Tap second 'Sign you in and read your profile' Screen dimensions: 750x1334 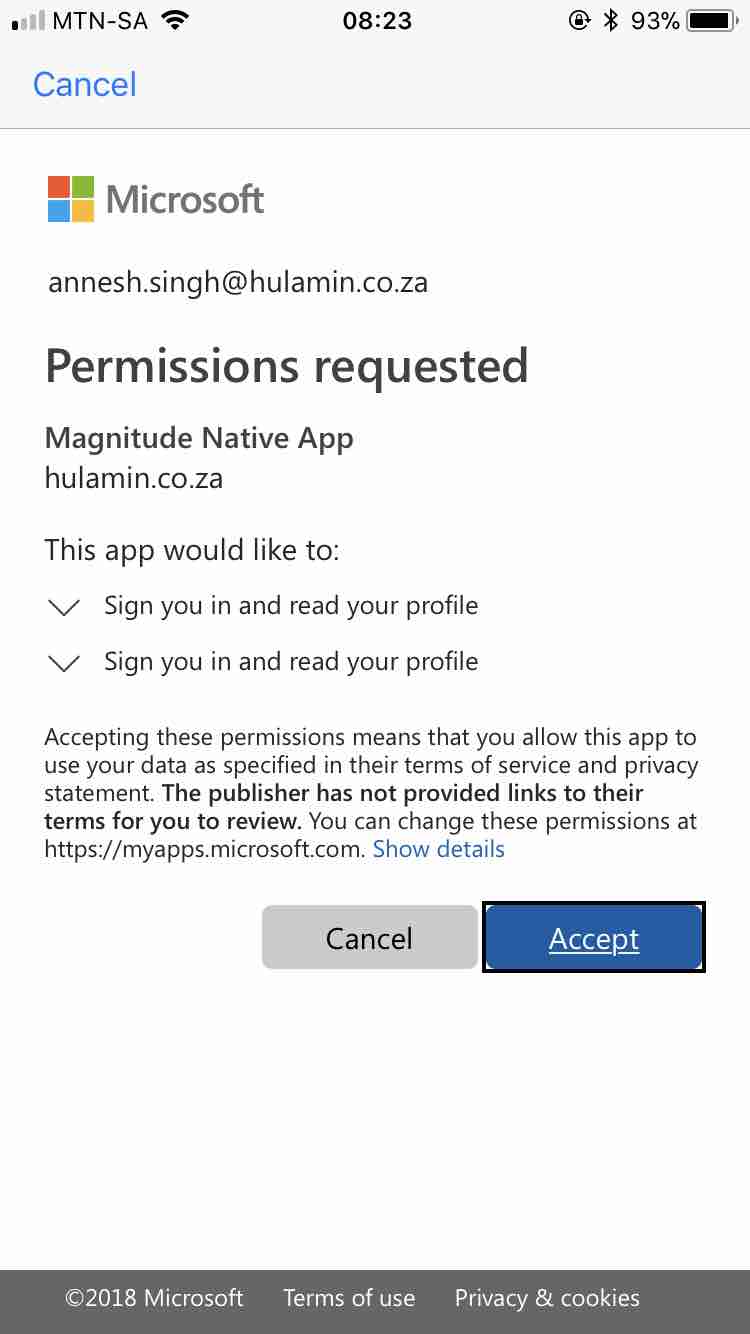coord(291,662)
